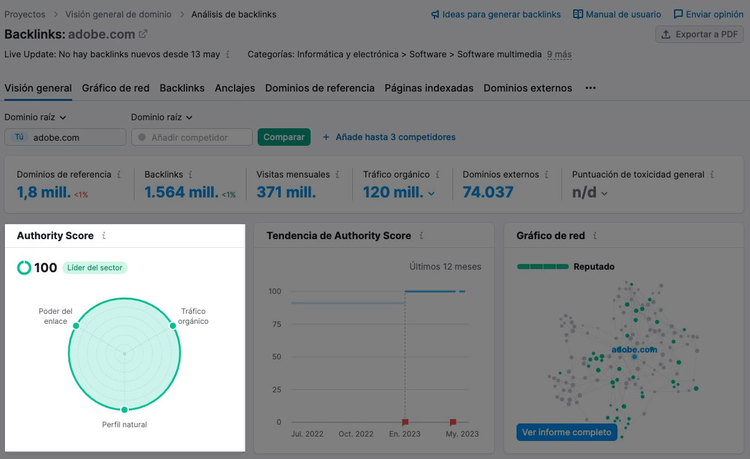Screen dimensions: 750x459
Task: Click the Comparar button
Action: pos(284,137)
